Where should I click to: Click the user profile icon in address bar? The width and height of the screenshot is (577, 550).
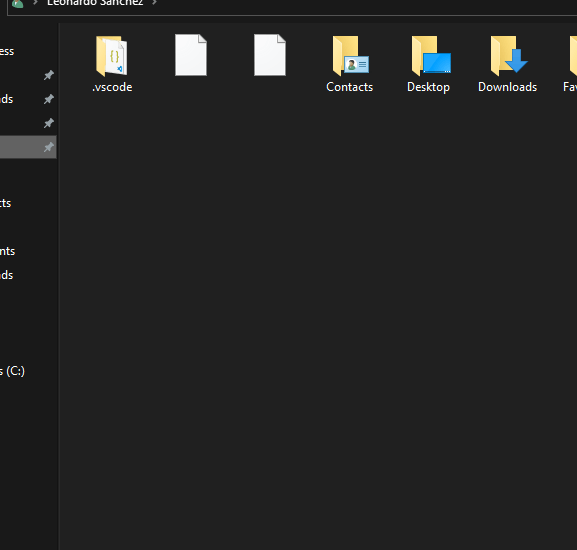coord(18,4)
